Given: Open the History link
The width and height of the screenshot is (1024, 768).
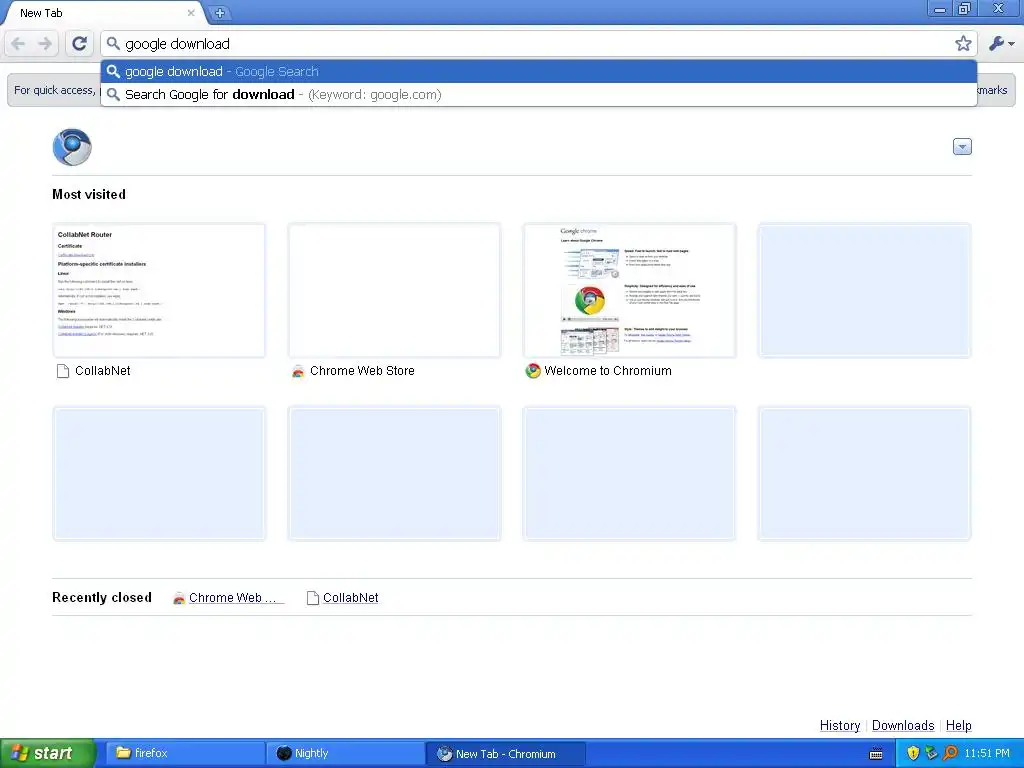Looking at the screenshot, I should [x=840, y=726].
